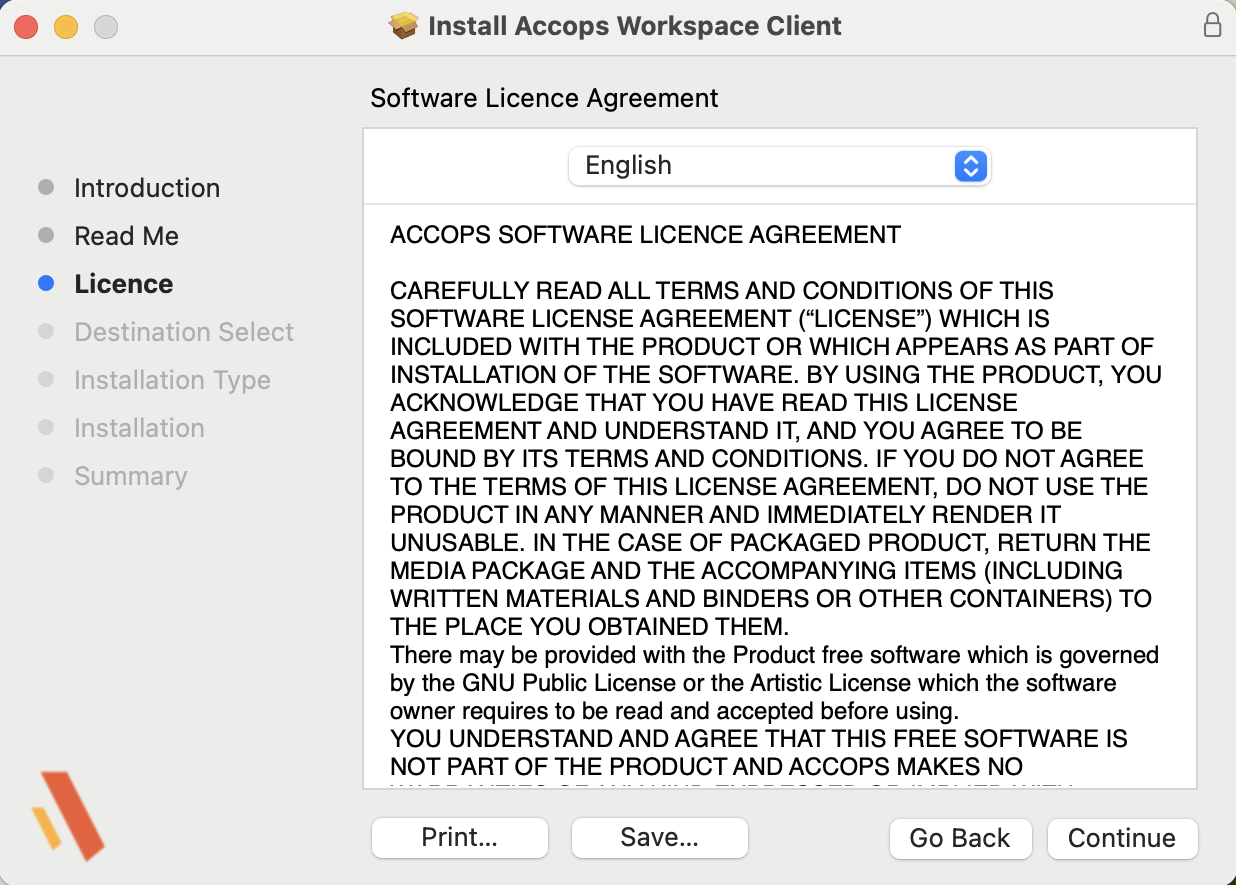This screenshot has width=1236, height=885.
Task: Select the Introduction step in the sidebar
Action: point(146,188)
